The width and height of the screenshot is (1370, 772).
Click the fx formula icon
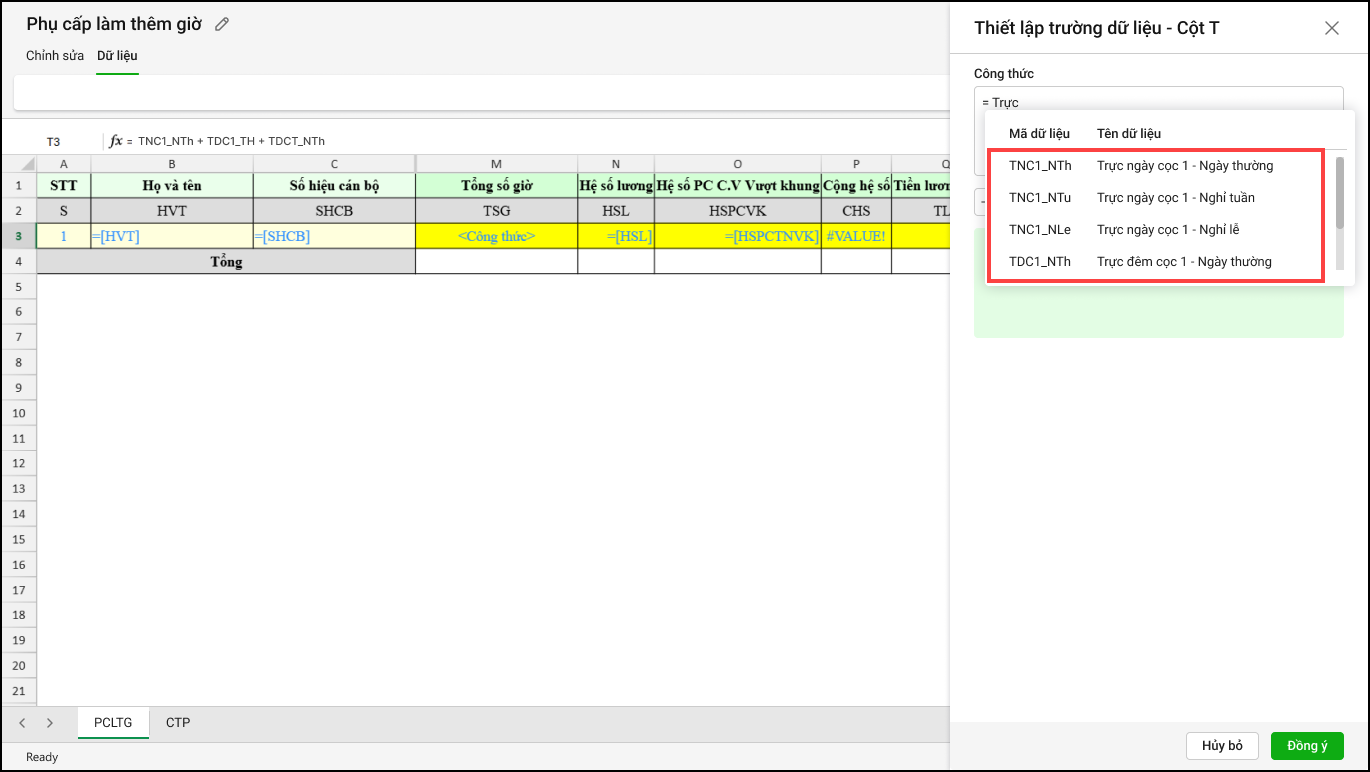(x=116, y=141)
